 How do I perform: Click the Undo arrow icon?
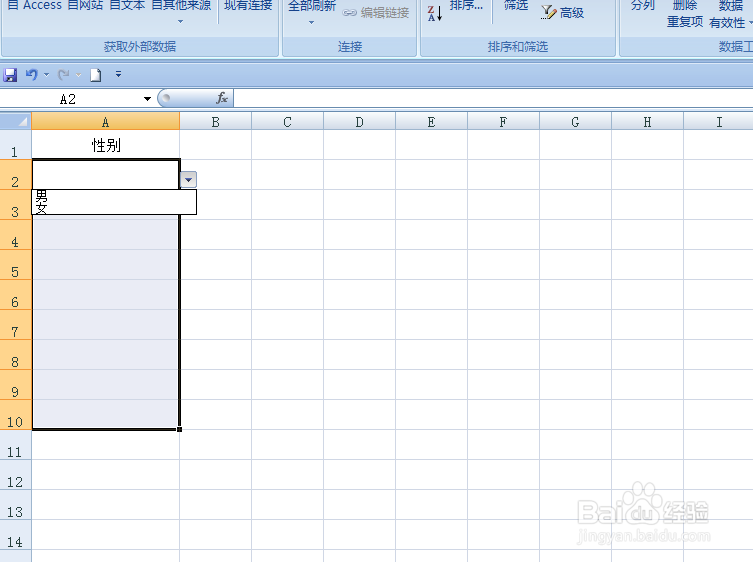tap(32, 74)
